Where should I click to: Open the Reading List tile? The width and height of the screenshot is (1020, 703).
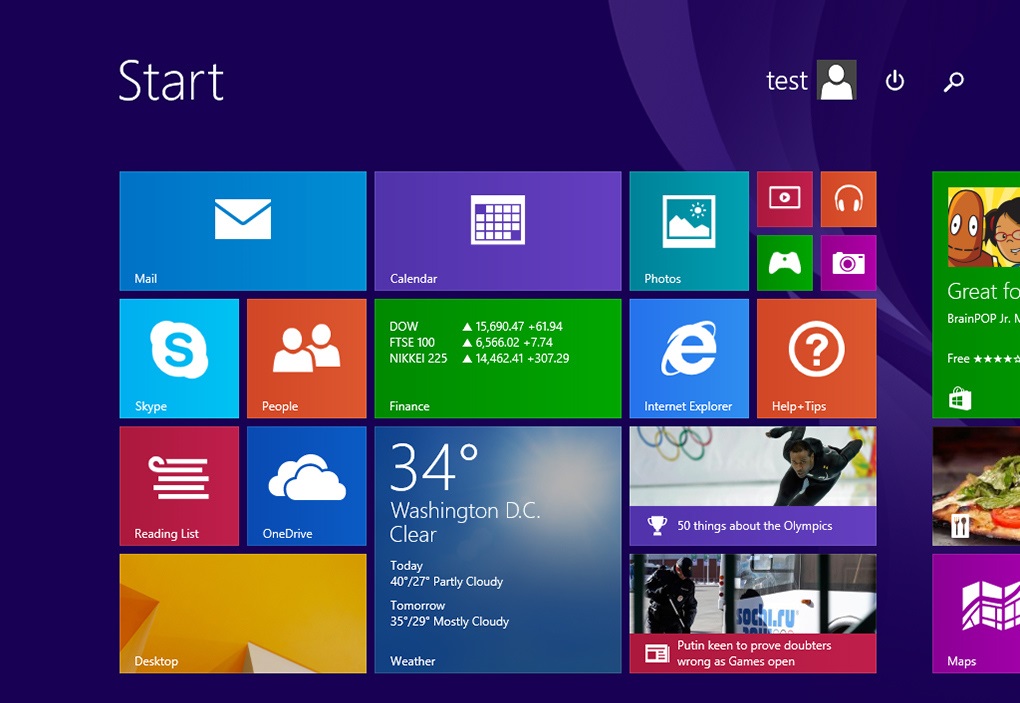(x=179, y=486)
